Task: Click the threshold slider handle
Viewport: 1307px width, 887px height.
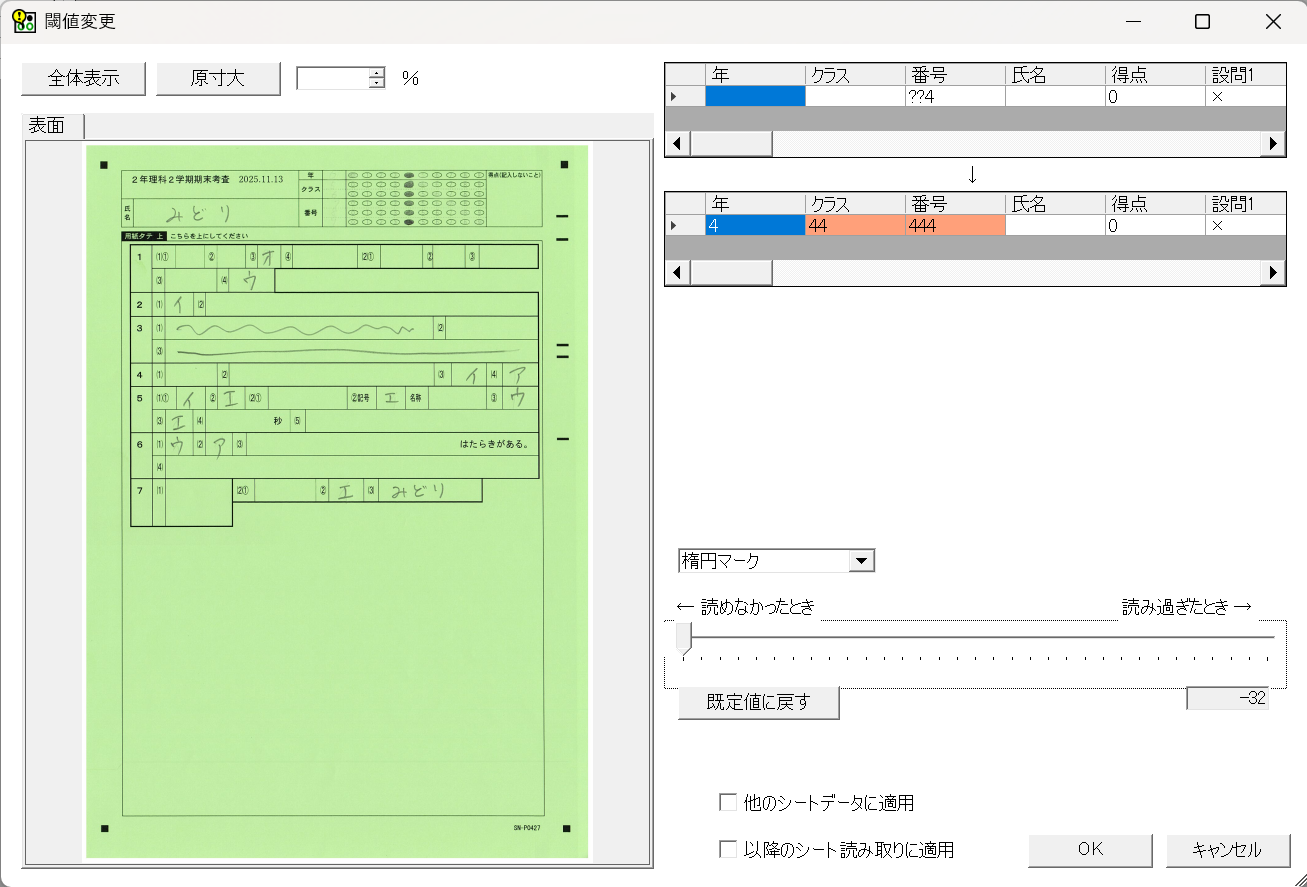Action: [684, 638]
